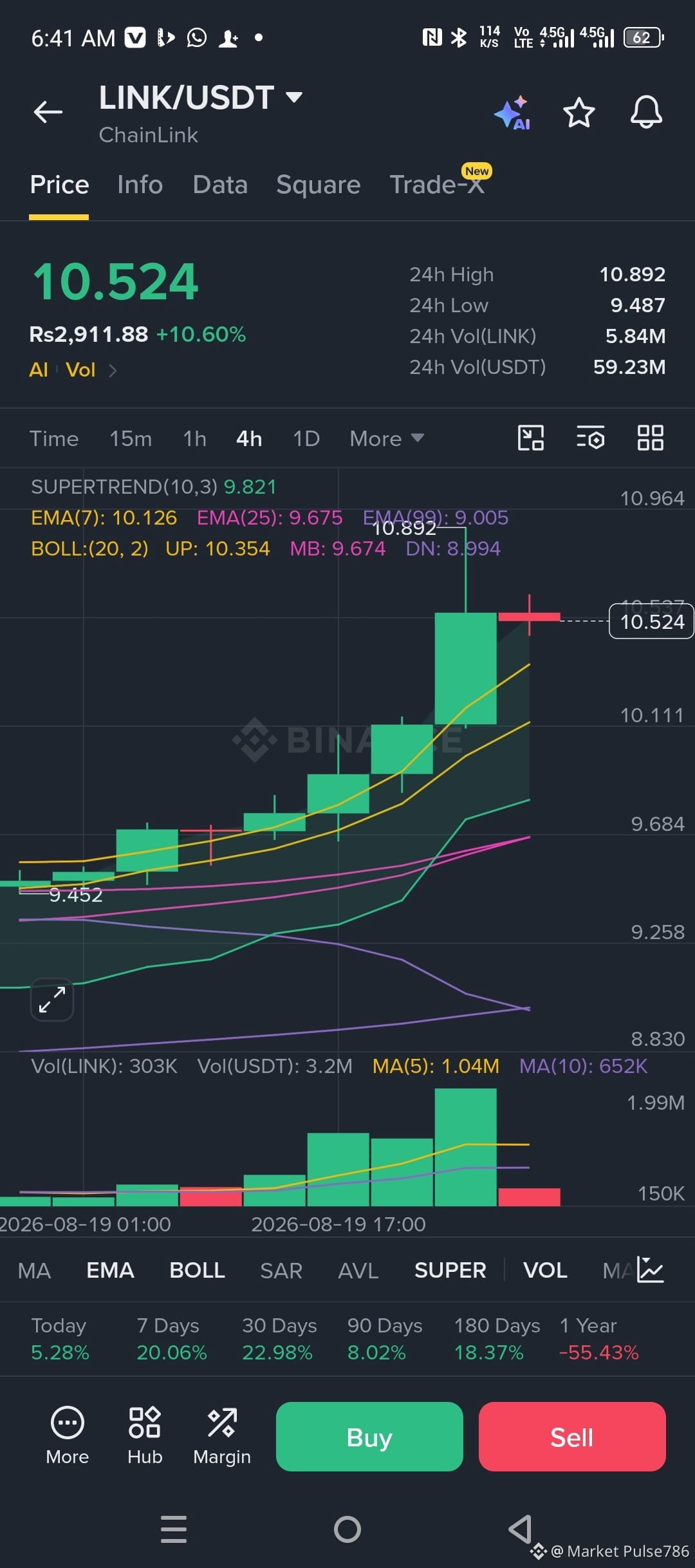Open price alert bell icon
Viewport: 695px width, 1568px height.
coord(646,112)
